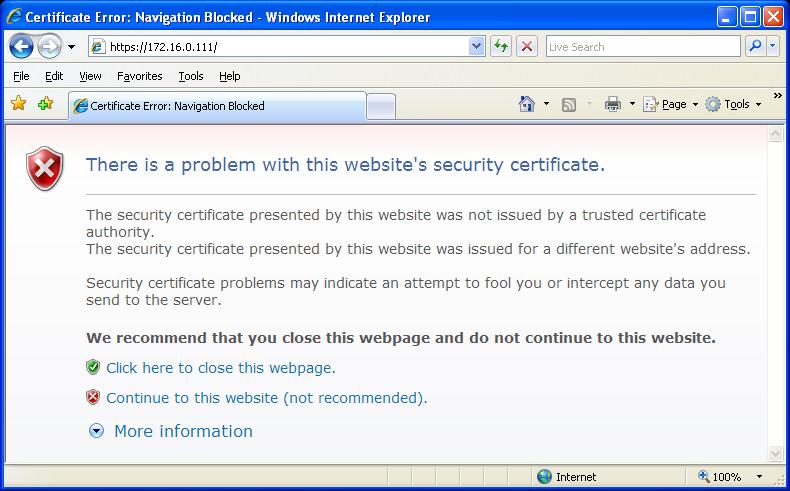Open the View menu

[90, 76]
